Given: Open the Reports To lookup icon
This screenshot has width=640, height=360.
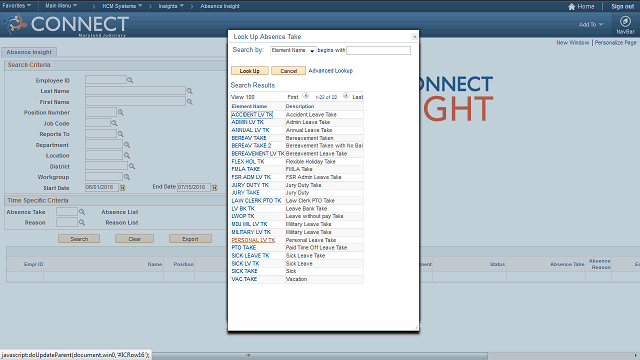Looking at the screenshot, I should [120, 134].
